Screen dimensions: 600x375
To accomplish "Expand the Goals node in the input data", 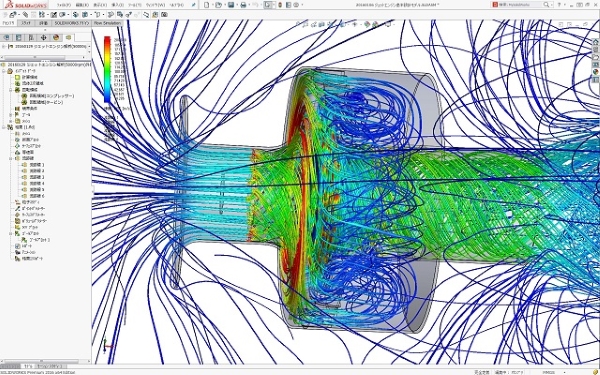I will (11, 115).
